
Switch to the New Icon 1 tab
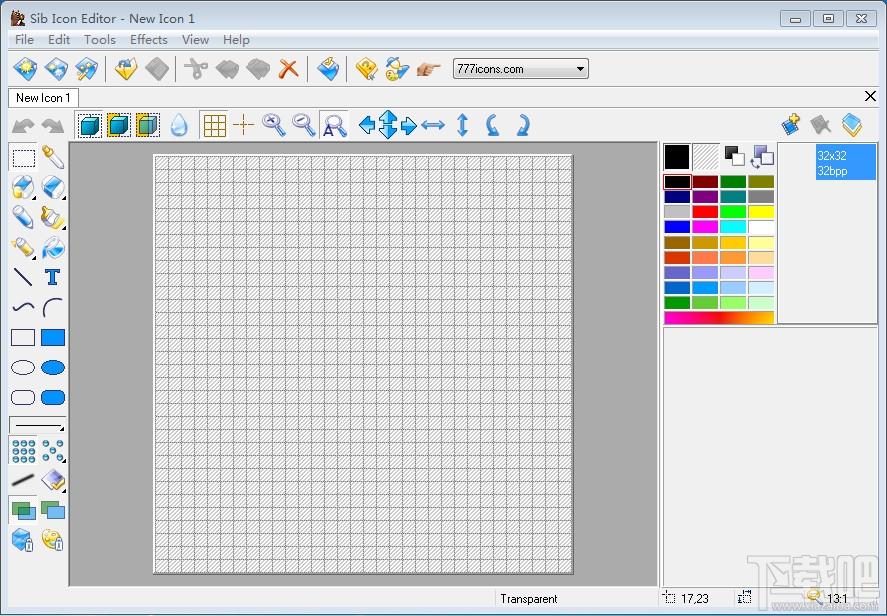point(43,98)
